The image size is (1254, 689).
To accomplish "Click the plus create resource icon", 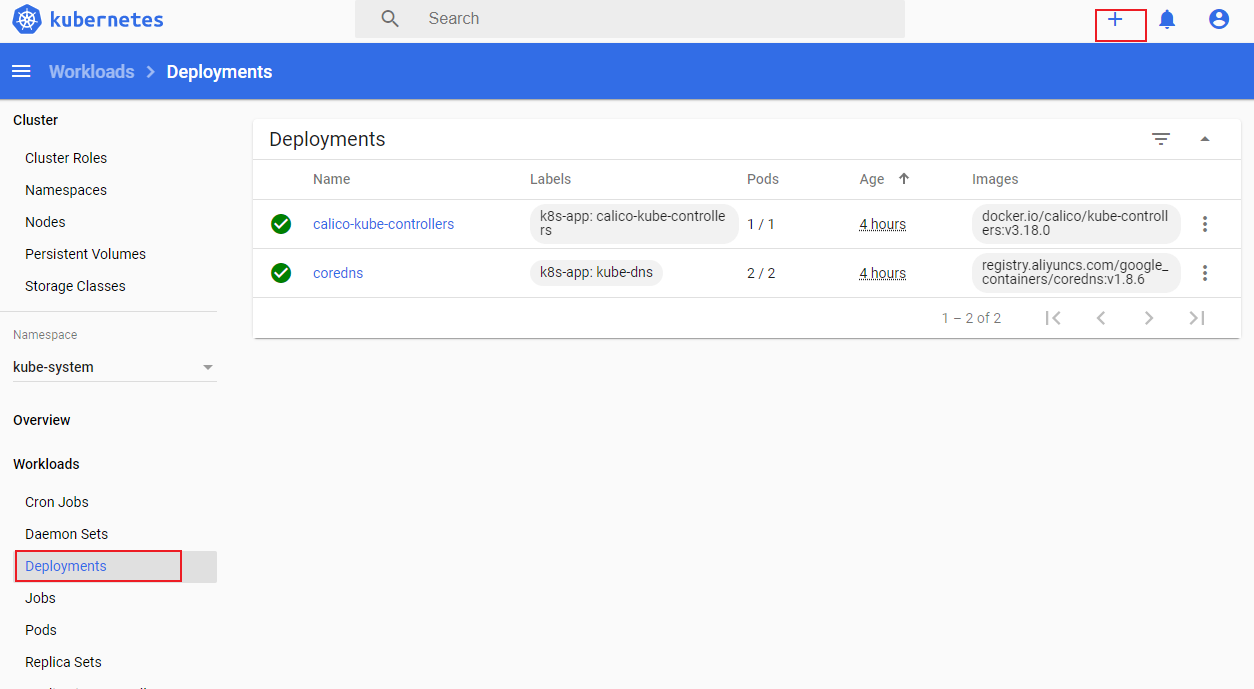I will coord(1116,19).
